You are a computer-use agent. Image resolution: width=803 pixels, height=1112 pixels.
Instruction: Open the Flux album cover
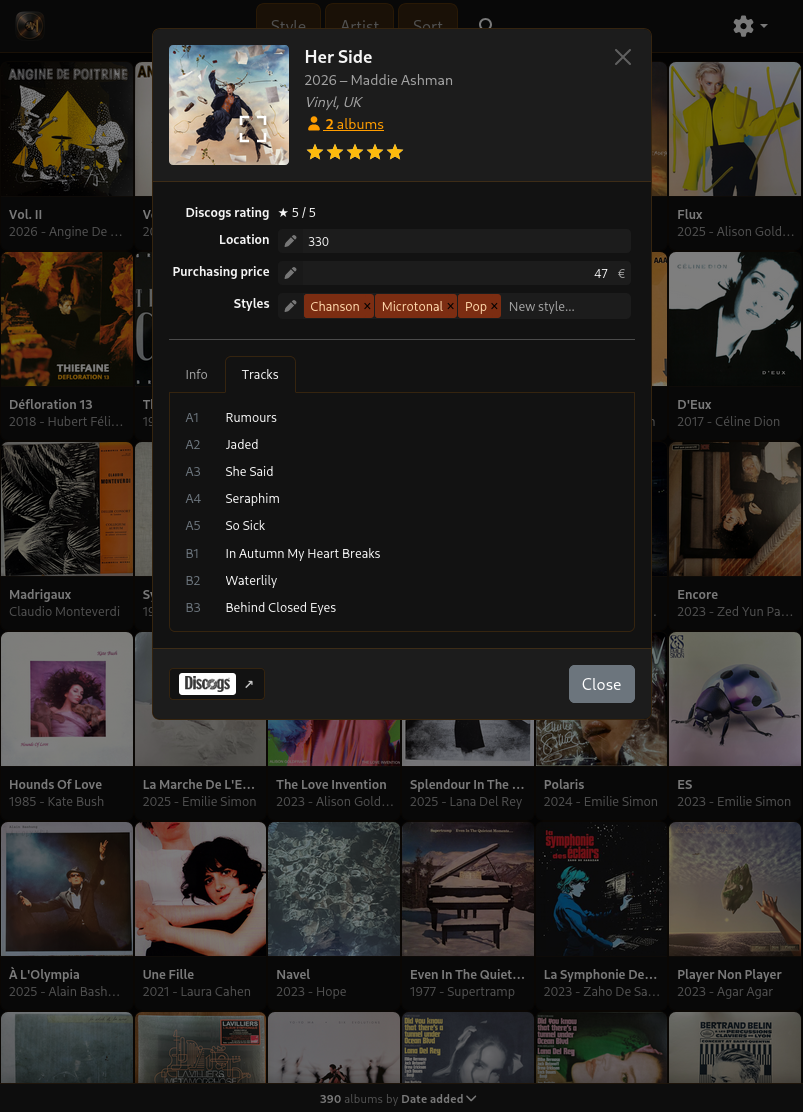[x=735, y=129]
